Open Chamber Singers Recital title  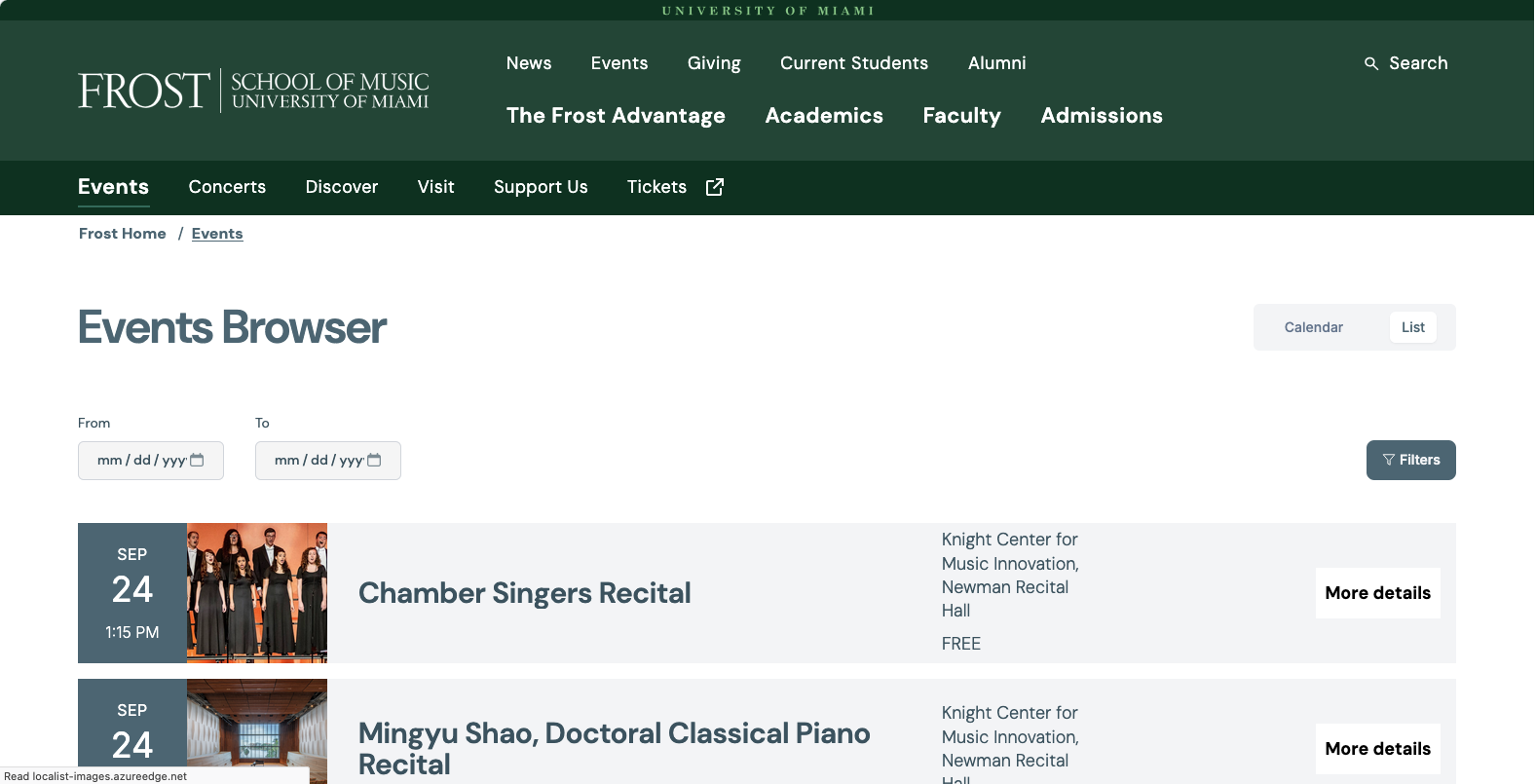525,593
